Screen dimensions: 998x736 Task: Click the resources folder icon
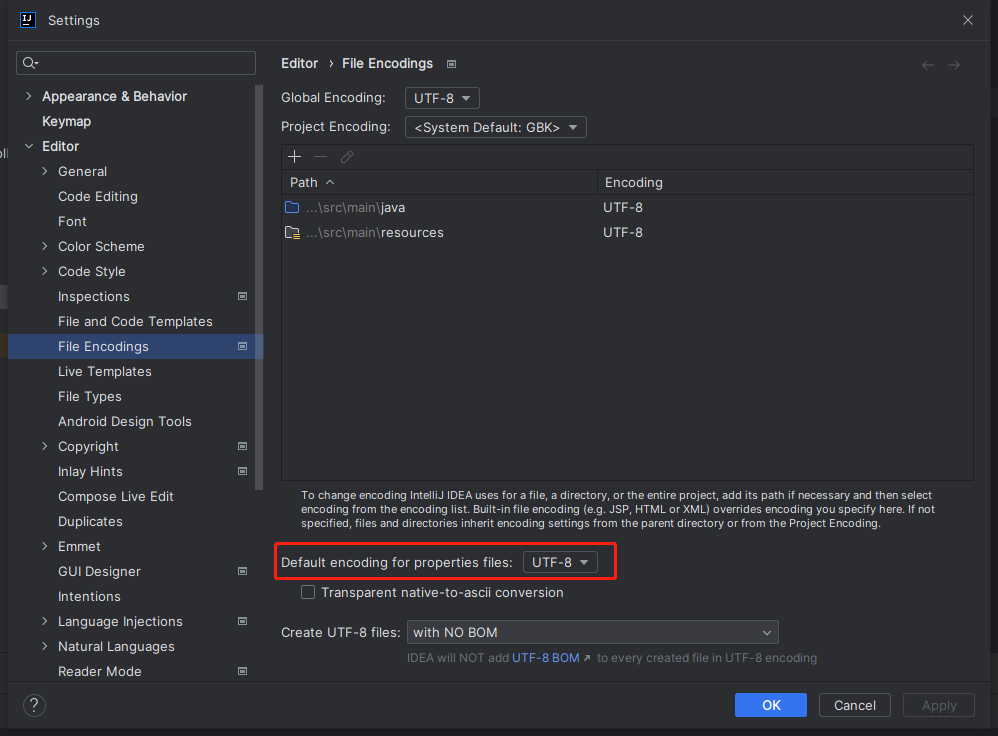point(292,232)
